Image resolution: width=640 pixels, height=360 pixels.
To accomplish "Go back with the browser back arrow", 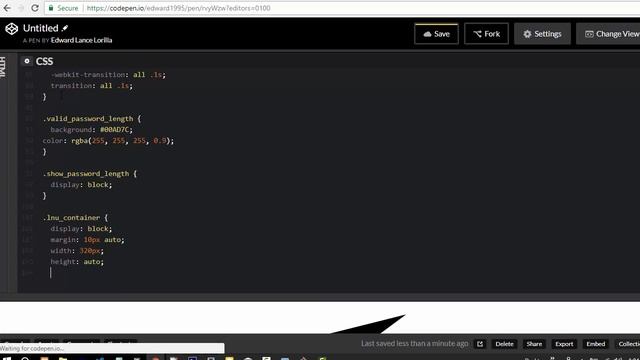I will pyautogui.click(x=7, y=8).
